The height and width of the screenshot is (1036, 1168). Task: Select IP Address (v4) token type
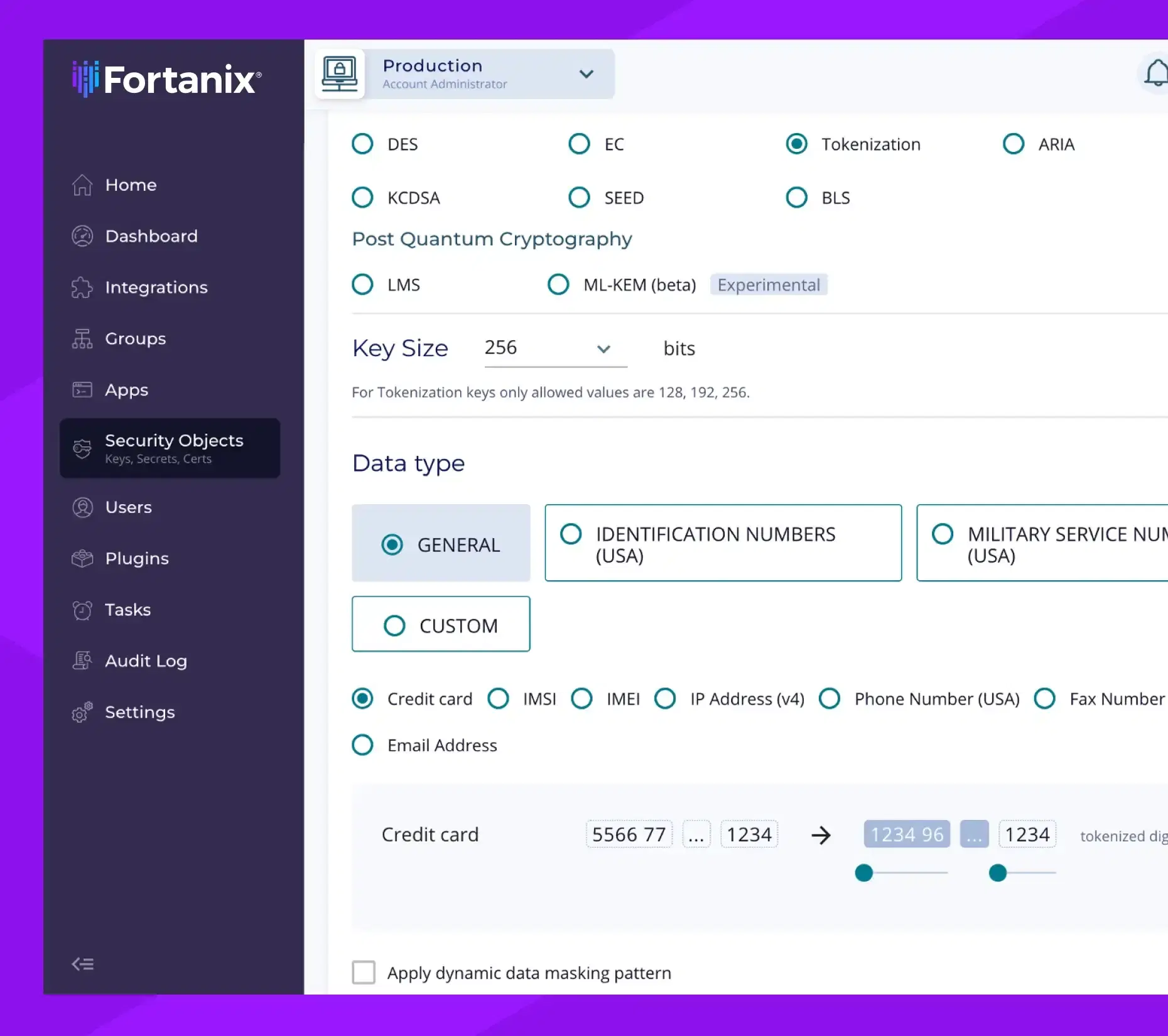click(x=665, y=698)
